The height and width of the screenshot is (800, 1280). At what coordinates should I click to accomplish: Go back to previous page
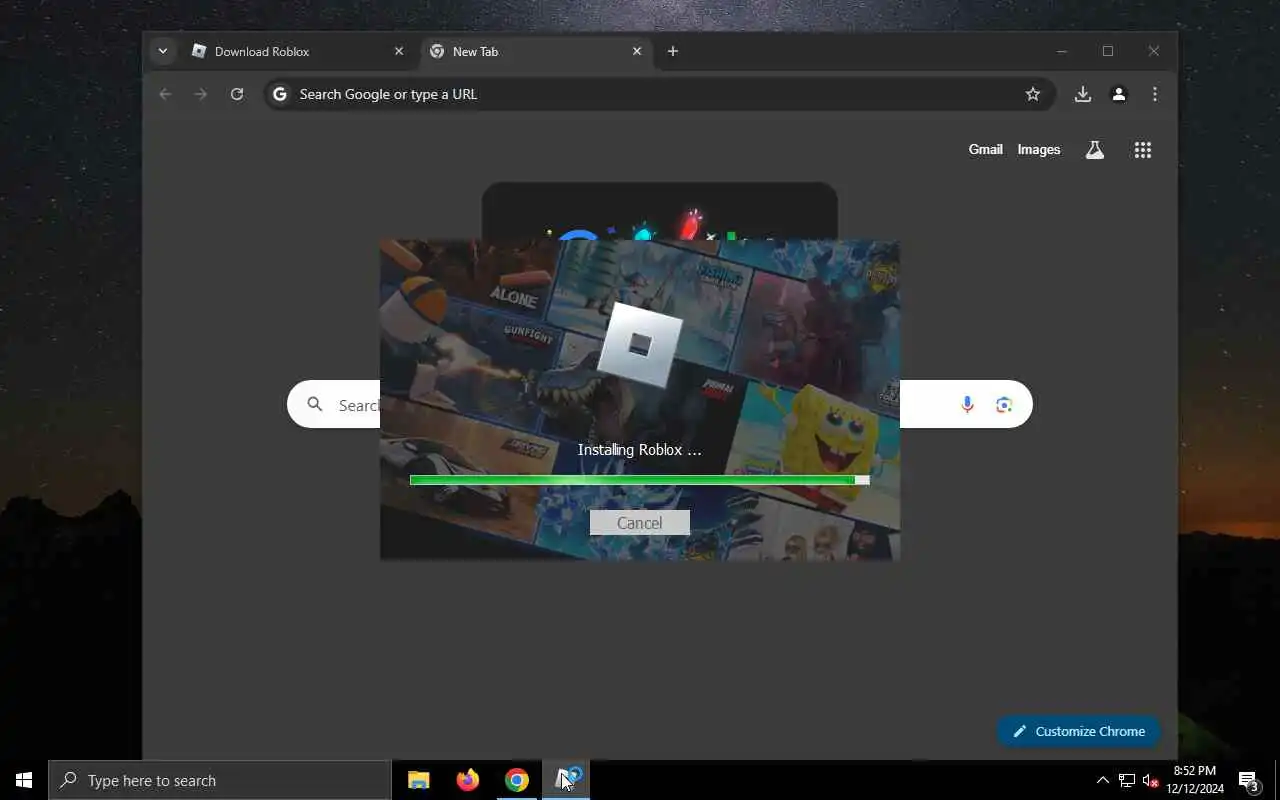pos(165,94)
